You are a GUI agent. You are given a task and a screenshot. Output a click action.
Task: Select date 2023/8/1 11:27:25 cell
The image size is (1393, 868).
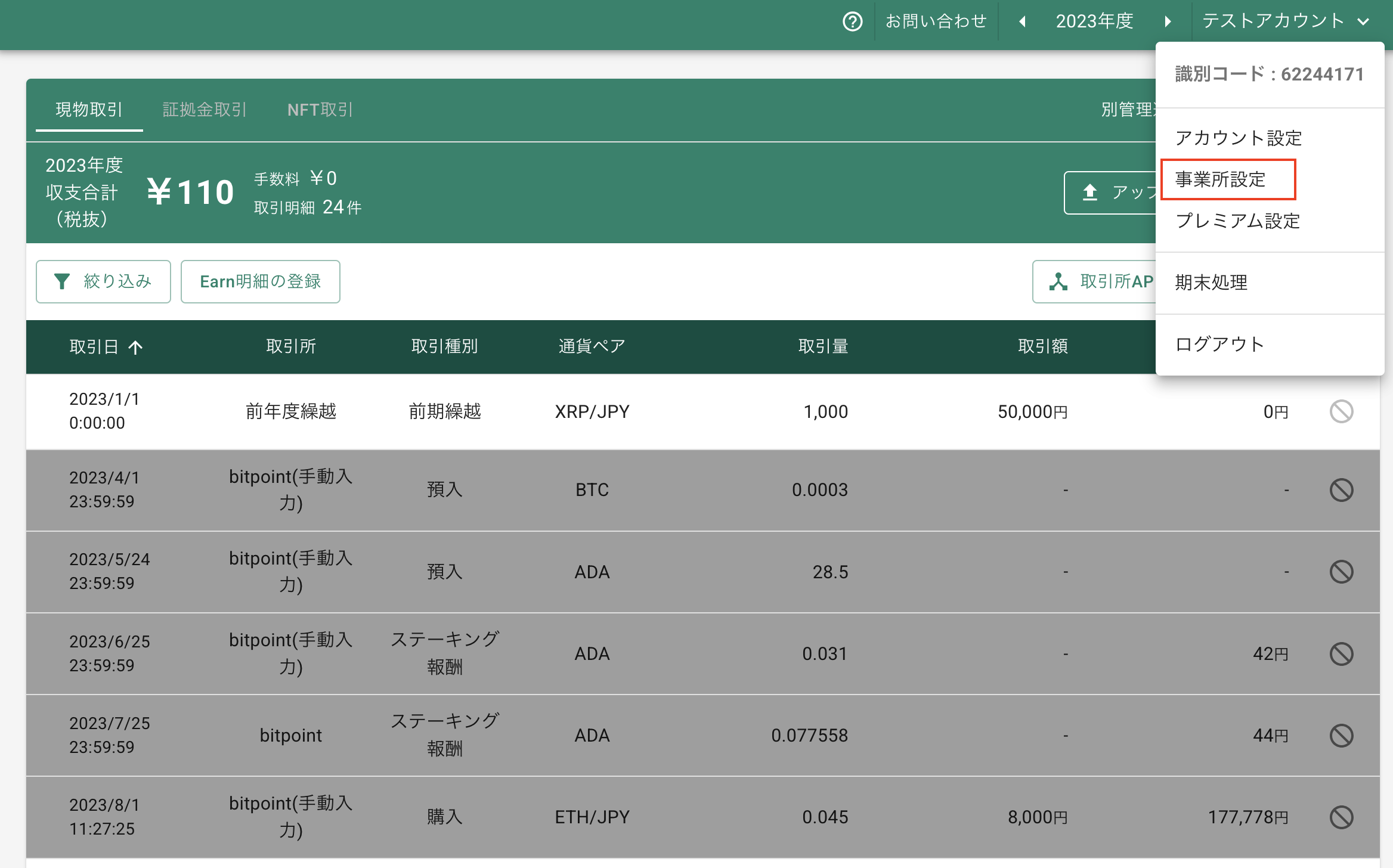[104, 817]
